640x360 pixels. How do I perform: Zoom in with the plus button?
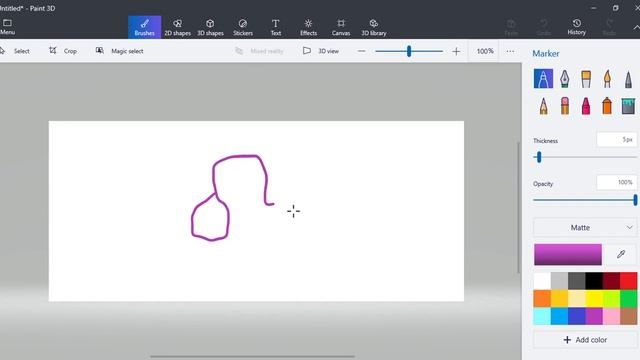tap(456, 51)
